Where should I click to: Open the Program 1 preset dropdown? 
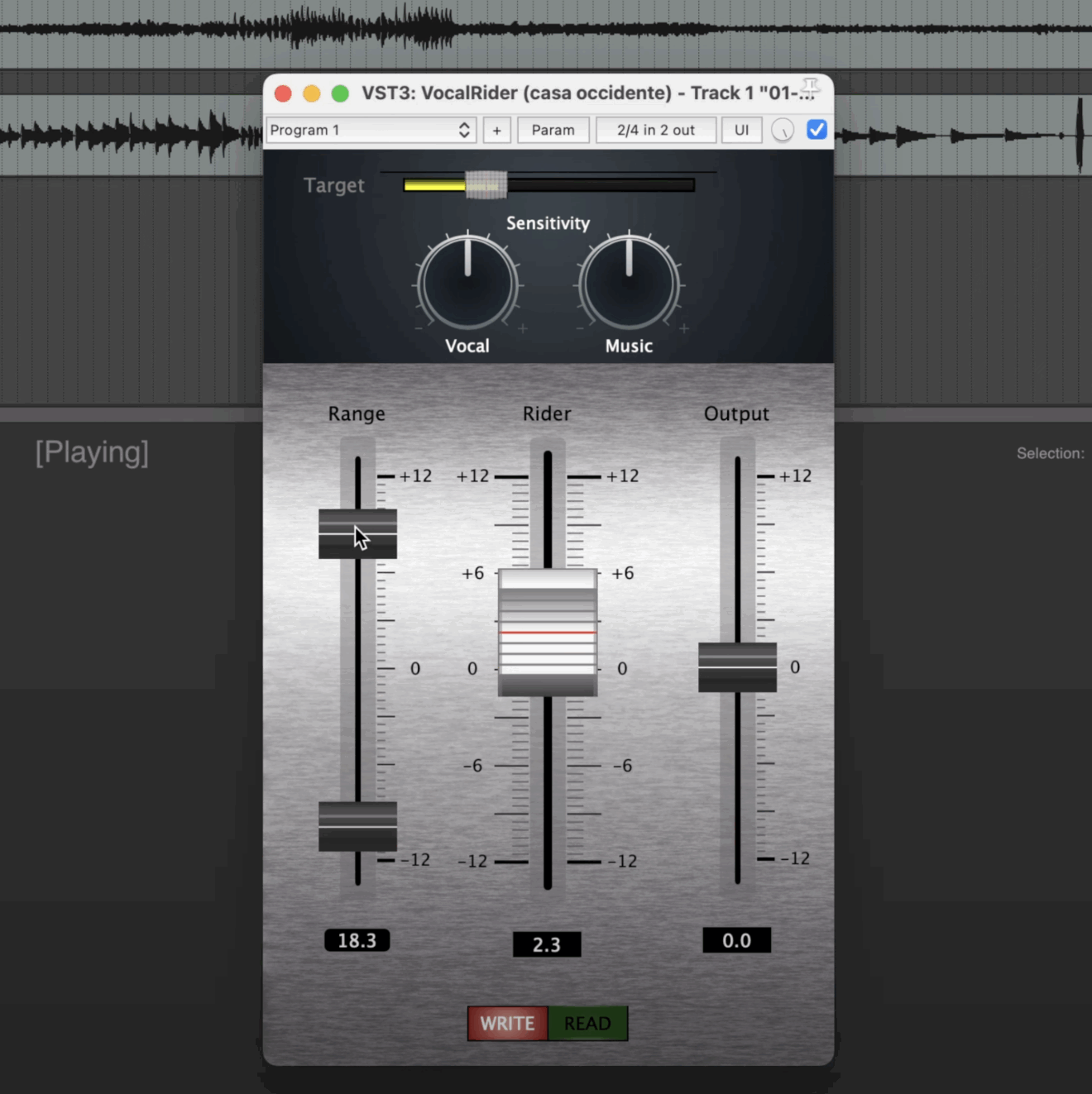(x=371, y=130)
